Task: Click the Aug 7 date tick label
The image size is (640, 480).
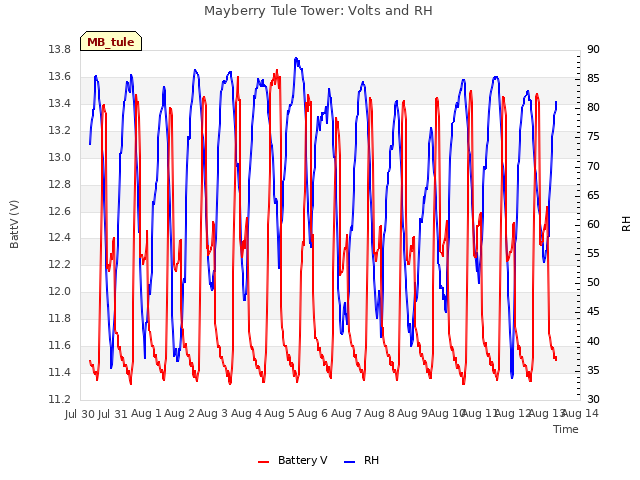Action: (x=346, y=413)
